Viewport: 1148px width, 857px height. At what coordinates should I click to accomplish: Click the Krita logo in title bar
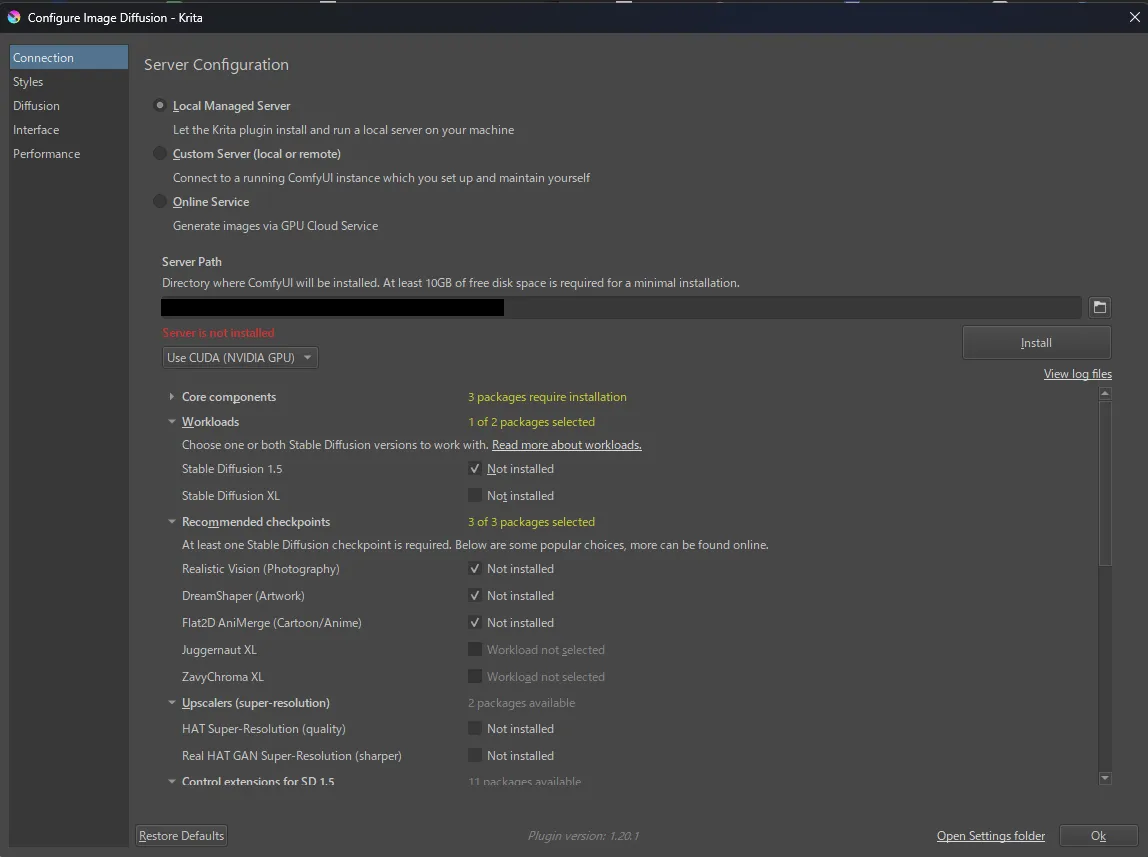pos(14,17)
